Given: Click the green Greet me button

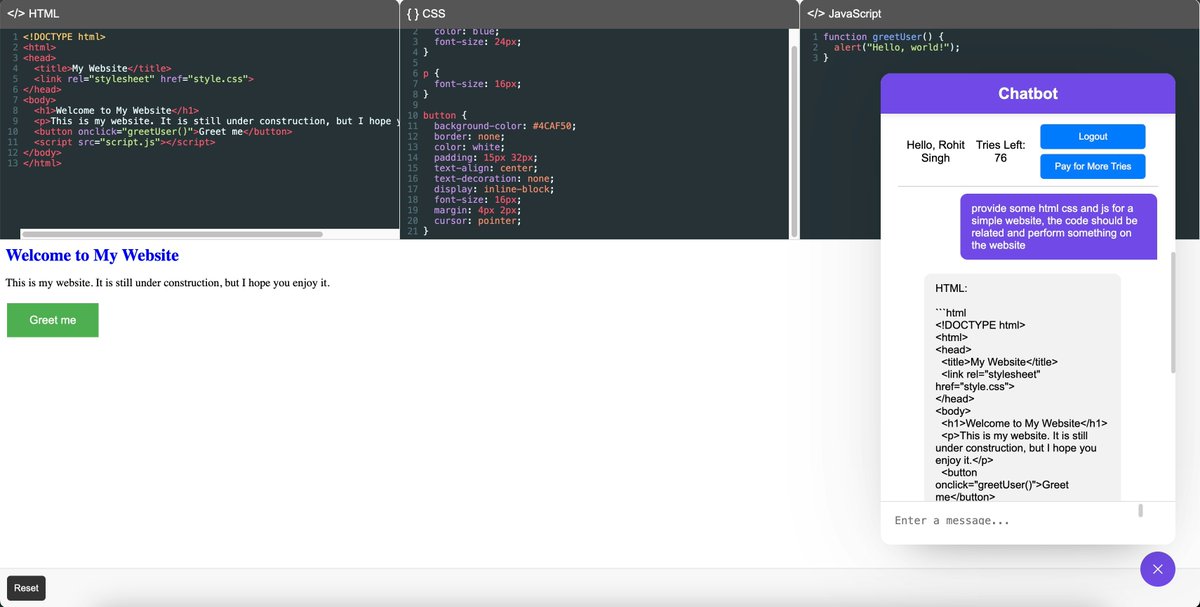Looking at the screenshot, I should click(x=53, y=320).
